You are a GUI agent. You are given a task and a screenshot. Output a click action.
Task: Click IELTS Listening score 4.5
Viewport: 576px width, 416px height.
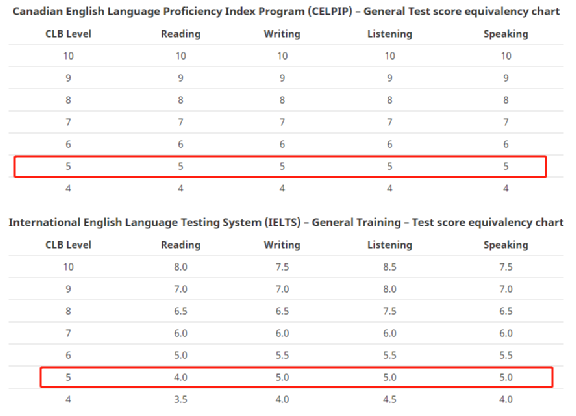[x=390, y=399]
